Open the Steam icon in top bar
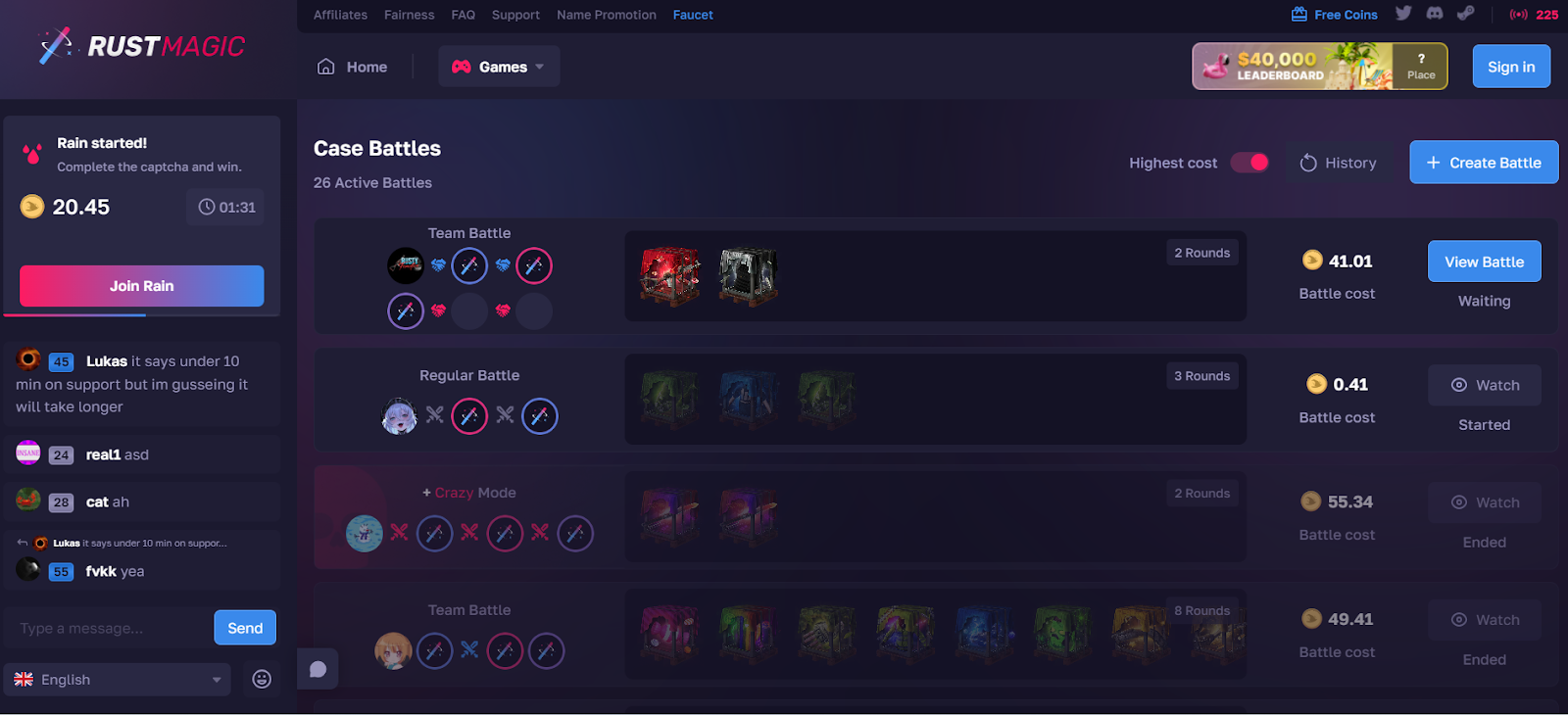 coord(1466,14)
